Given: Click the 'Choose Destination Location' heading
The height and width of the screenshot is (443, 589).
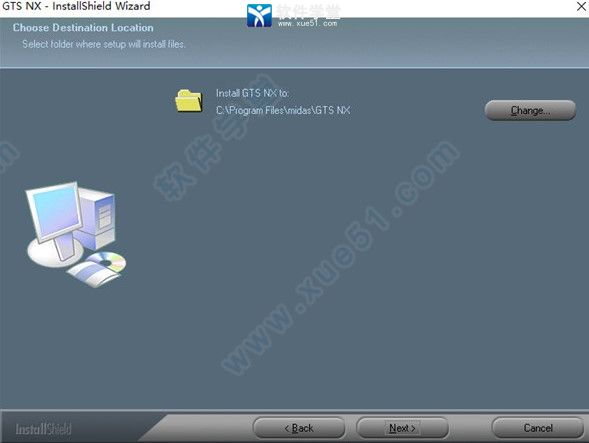Looking at the screenshot, I should coord(83,28).
